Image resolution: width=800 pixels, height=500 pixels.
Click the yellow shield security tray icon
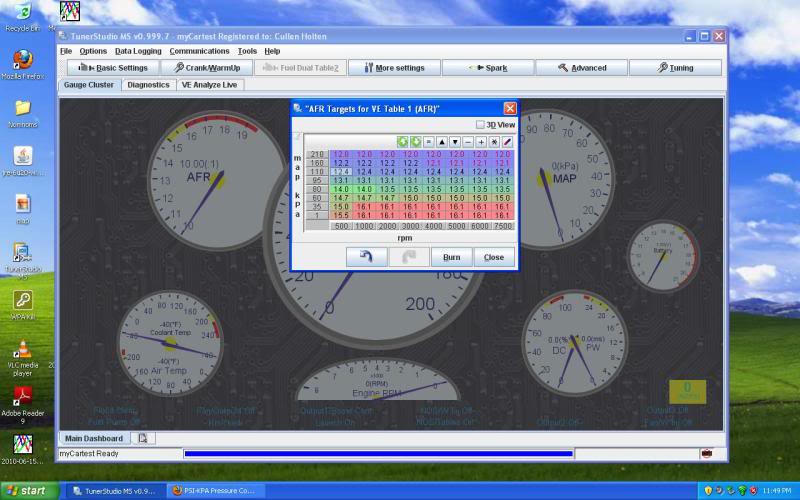708,491
